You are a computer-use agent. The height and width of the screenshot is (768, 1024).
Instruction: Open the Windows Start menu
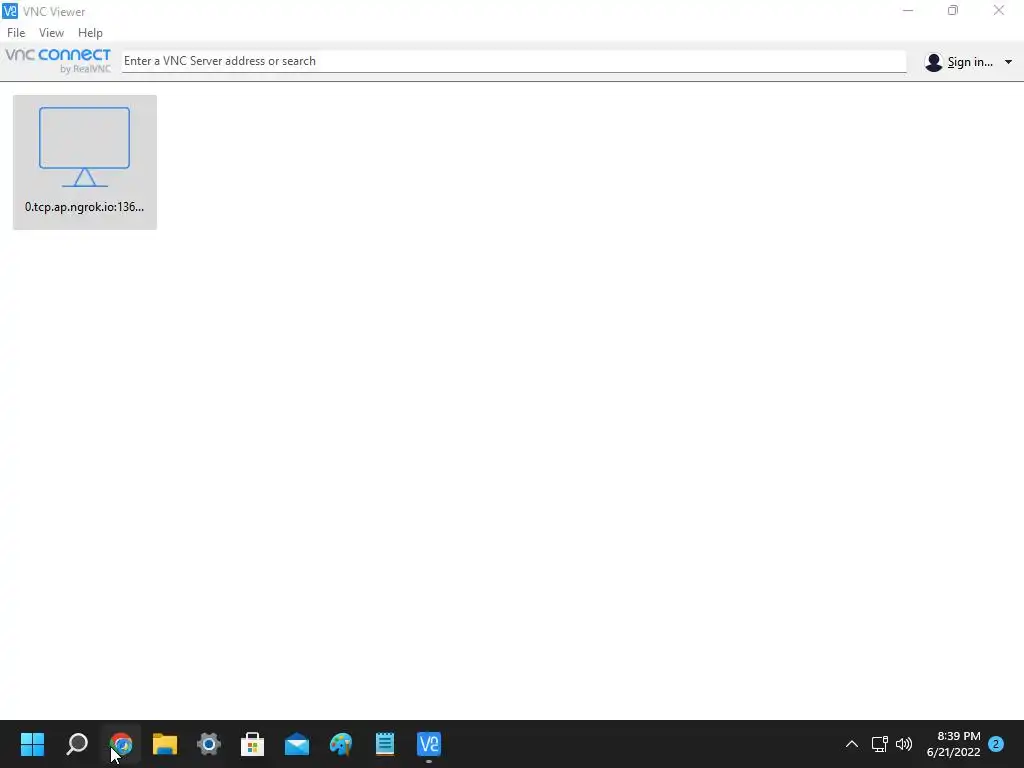click(x=32, y=744)
